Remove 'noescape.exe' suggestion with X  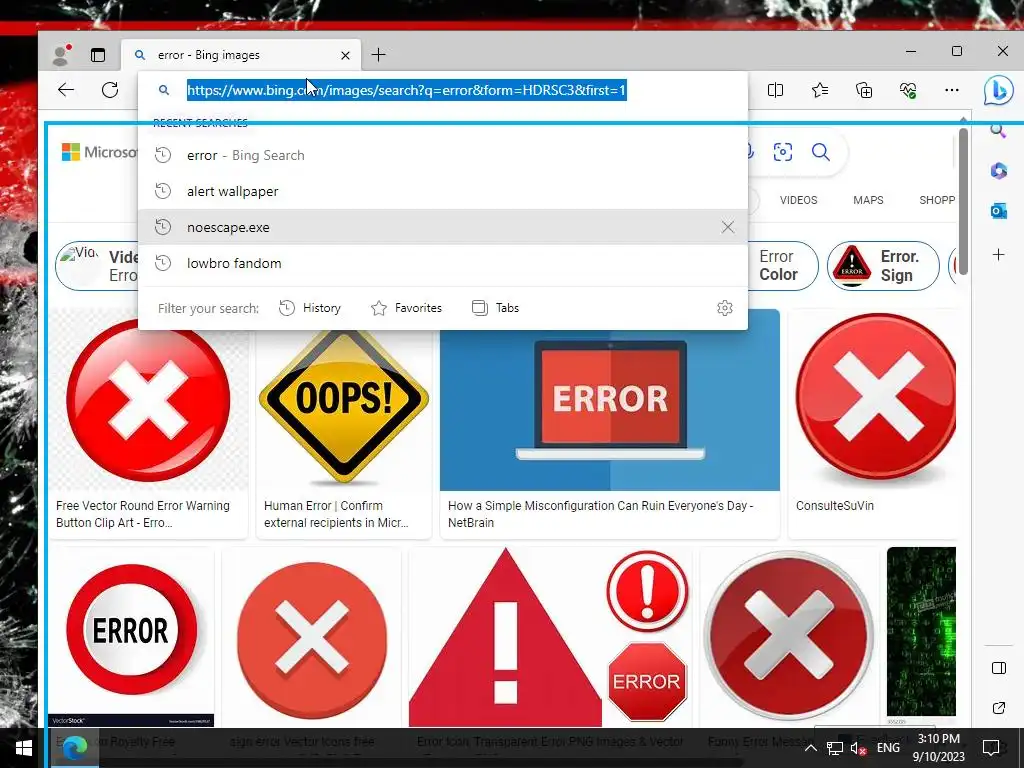[x=728, y=227]
